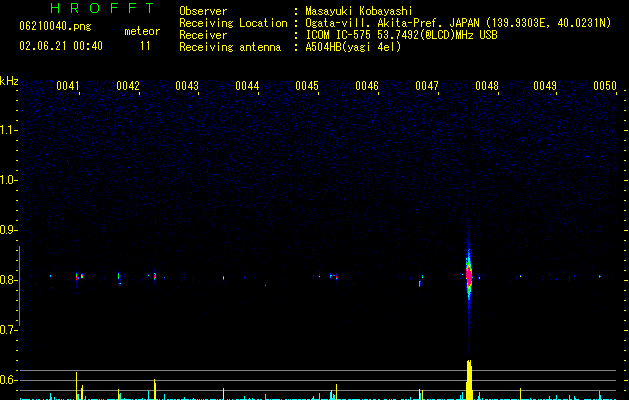Image resolution: width=629 pixels, height=400 pixels.
Task: Click the 0.9 kHz axis label
Action: [8, 230]
